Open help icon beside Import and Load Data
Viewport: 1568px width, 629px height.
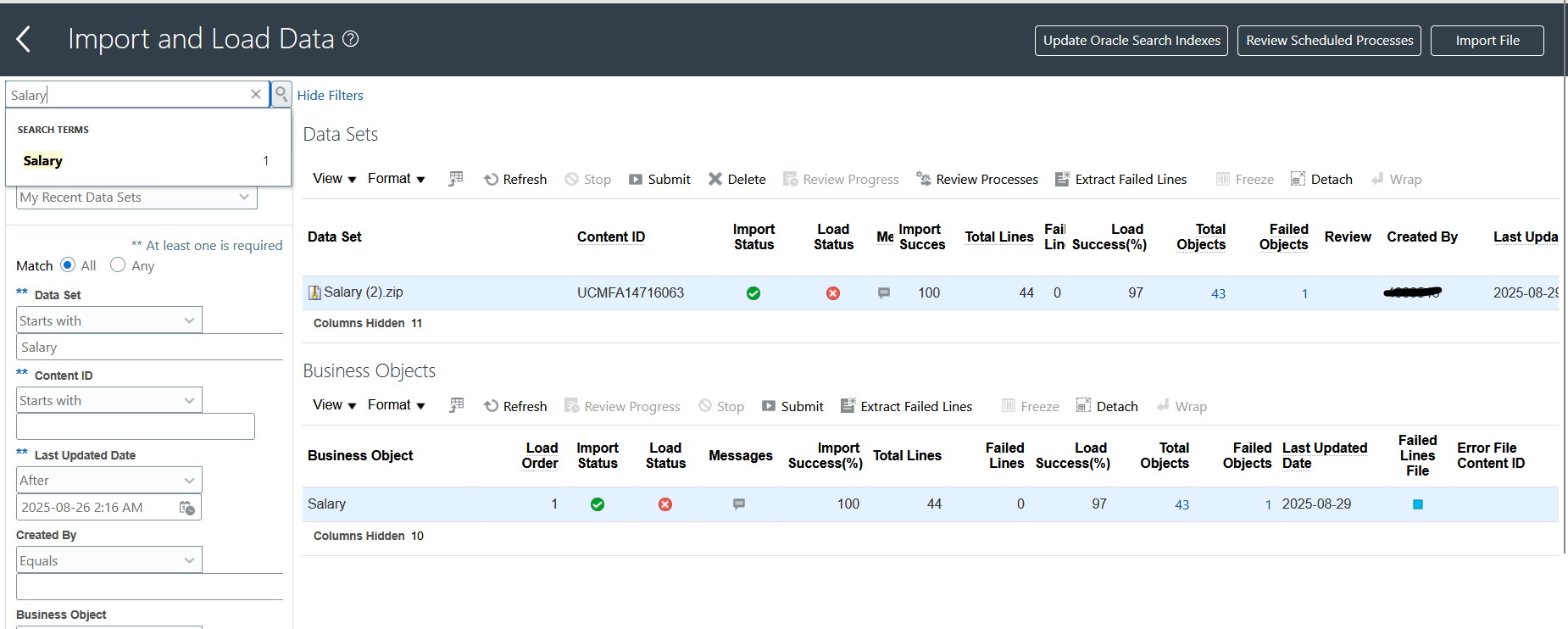351,39
